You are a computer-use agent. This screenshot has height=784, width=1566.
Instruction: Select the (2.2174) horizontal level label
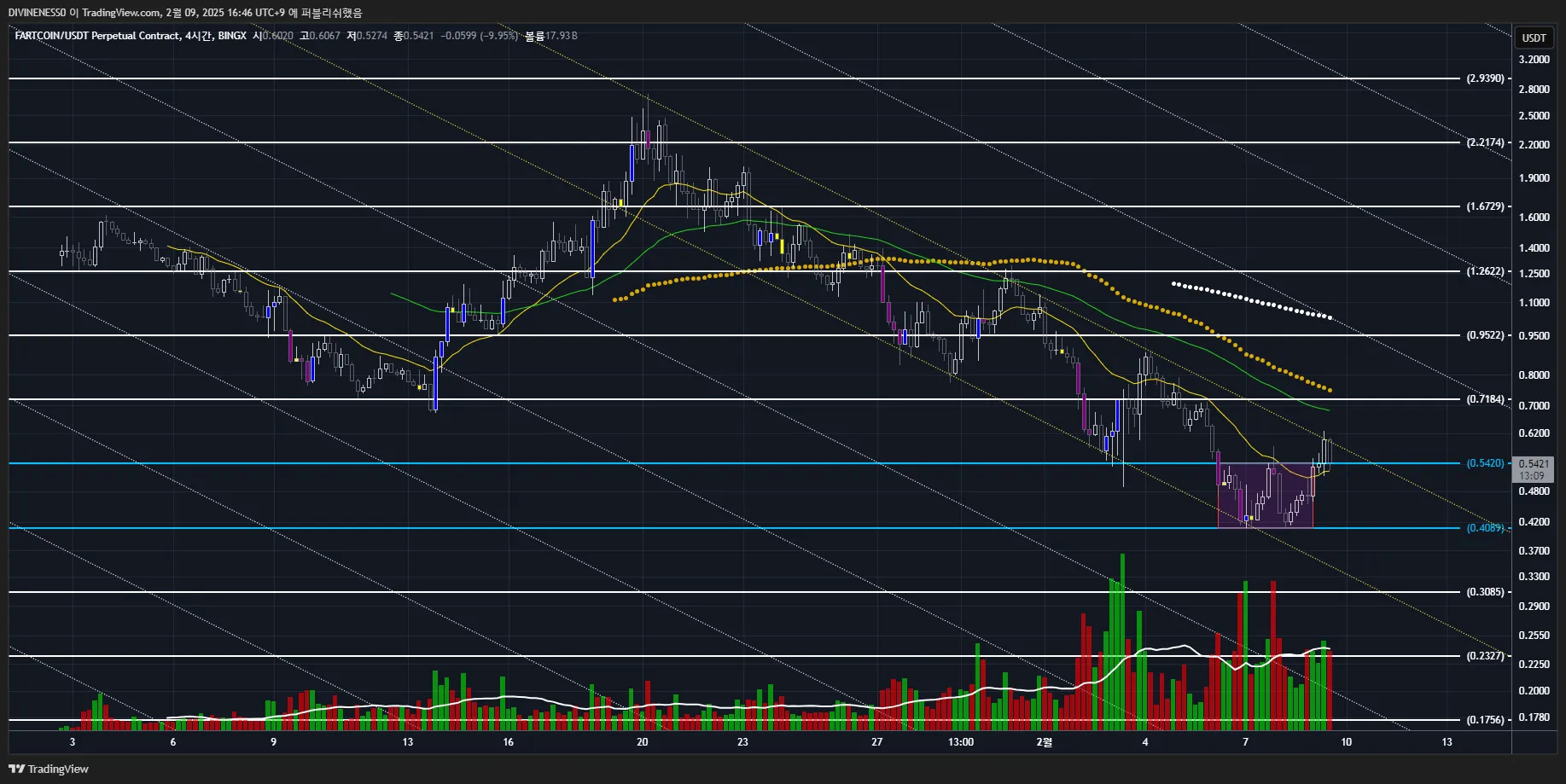1486,142
